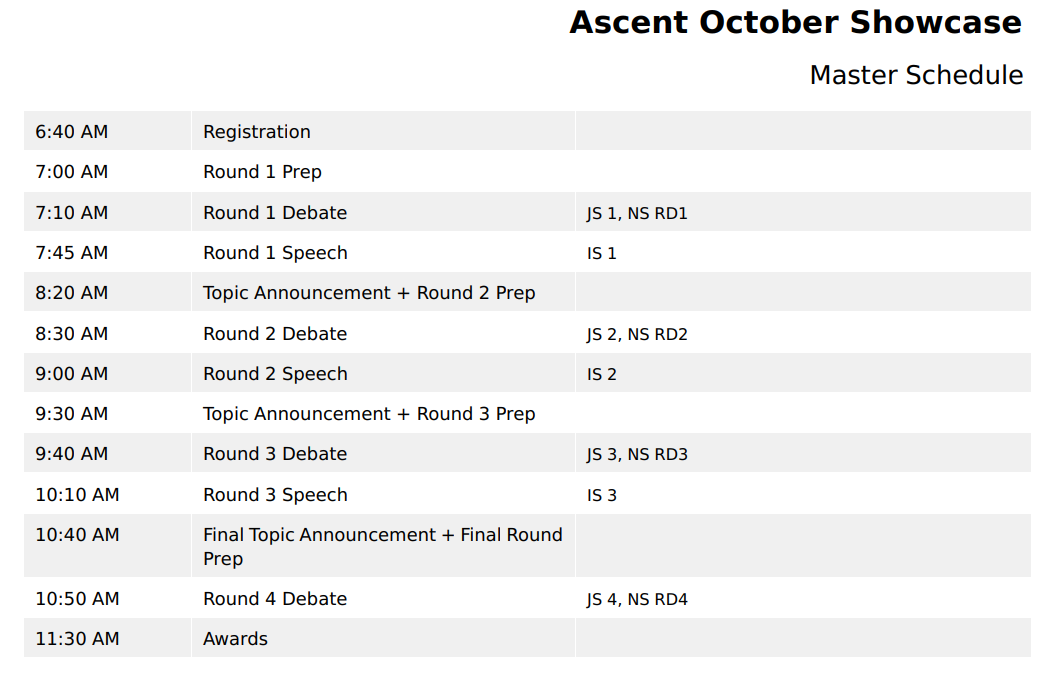Image resolution: width=1063 pixels, height=687 pixels.
Task: Select the Round 3 Speech entry
Action: click(275, 494)
